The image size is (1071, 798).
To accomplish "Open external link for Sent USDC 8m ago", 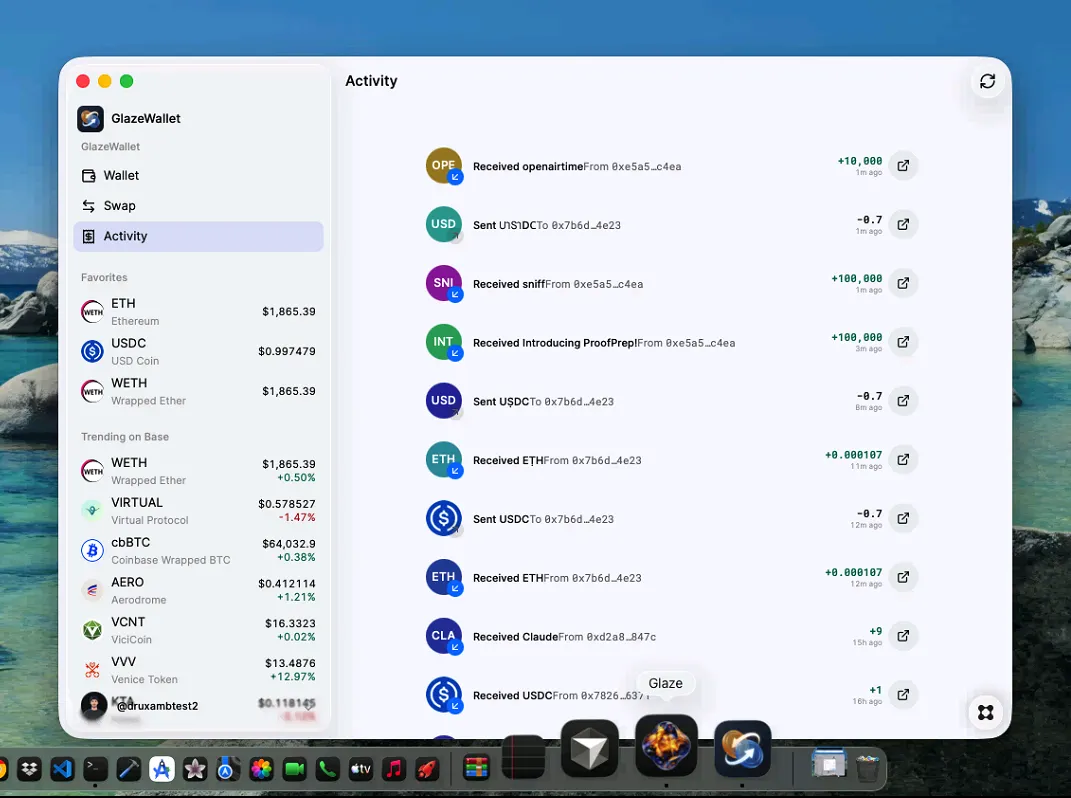I will click(903, 400).
